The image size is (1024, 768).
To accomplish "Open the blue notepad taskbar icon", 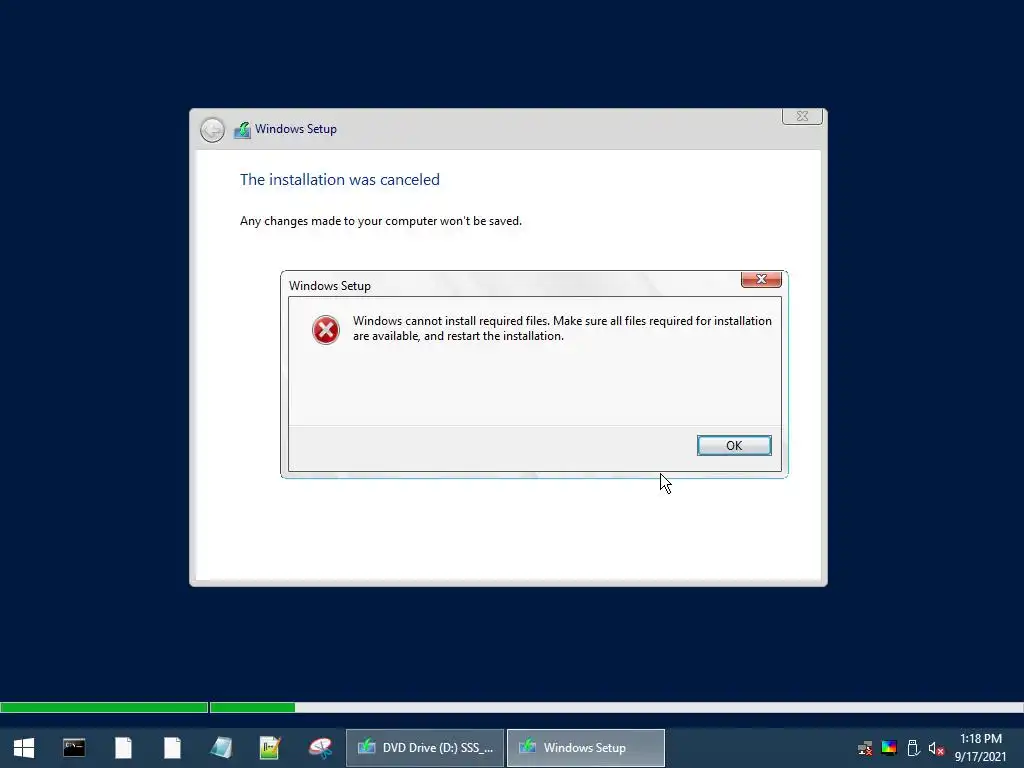I will pos(221,748).
